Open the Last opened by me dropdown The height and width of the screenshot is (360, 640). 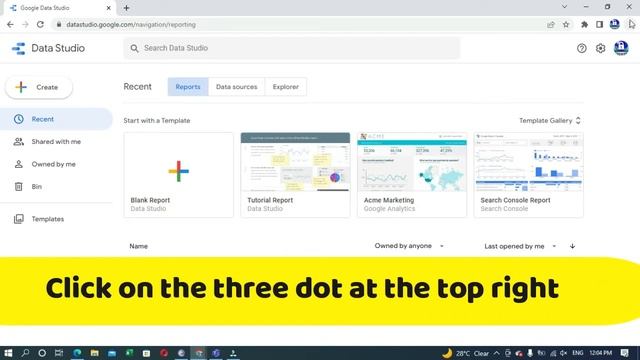520,246
